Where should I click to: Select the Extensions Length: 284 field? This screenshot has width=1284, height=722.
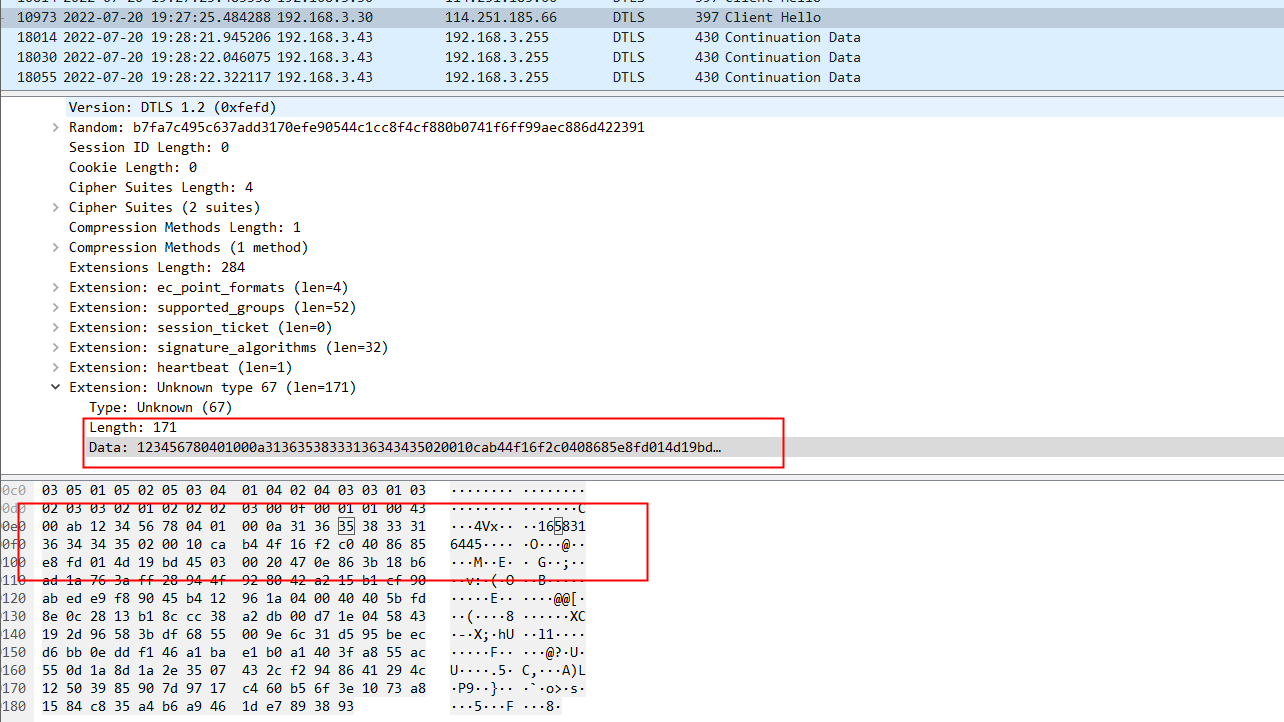156,267
